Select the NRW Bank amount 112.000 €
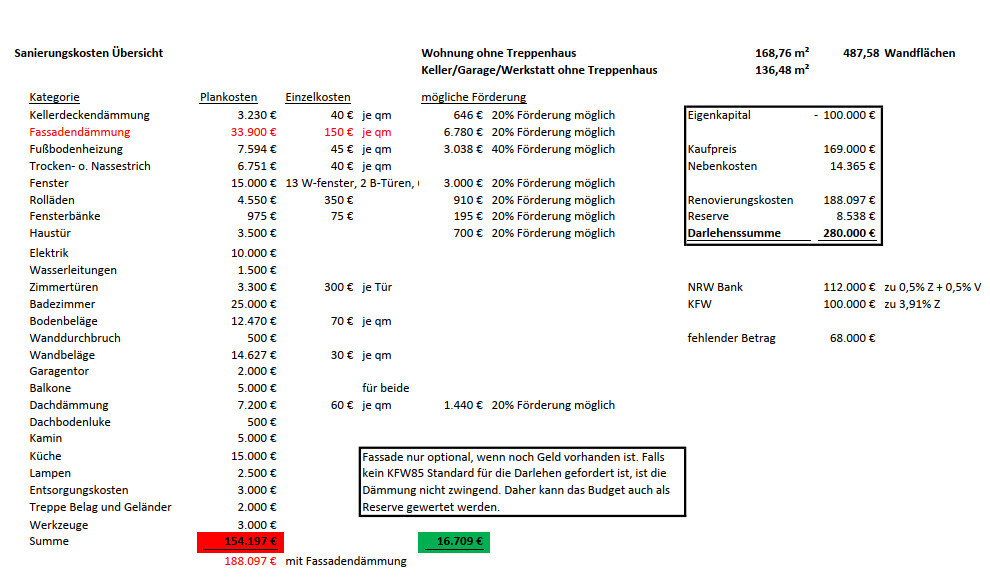The image size is (990, 577). [849, 287]
